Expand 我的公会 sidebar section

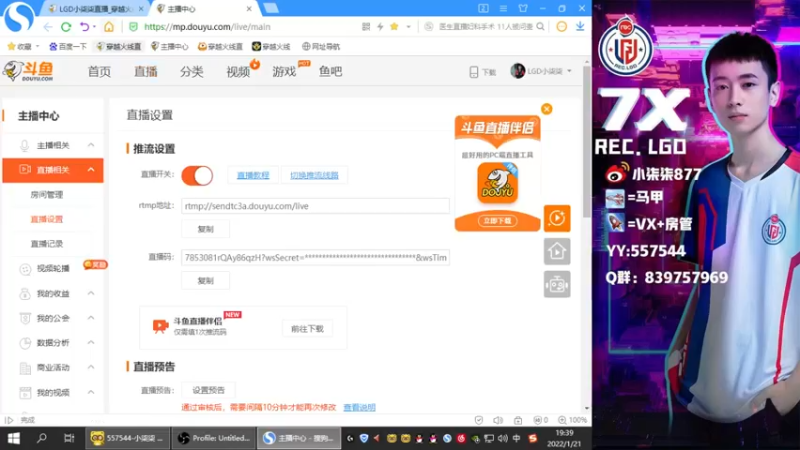tap(91, 318)
